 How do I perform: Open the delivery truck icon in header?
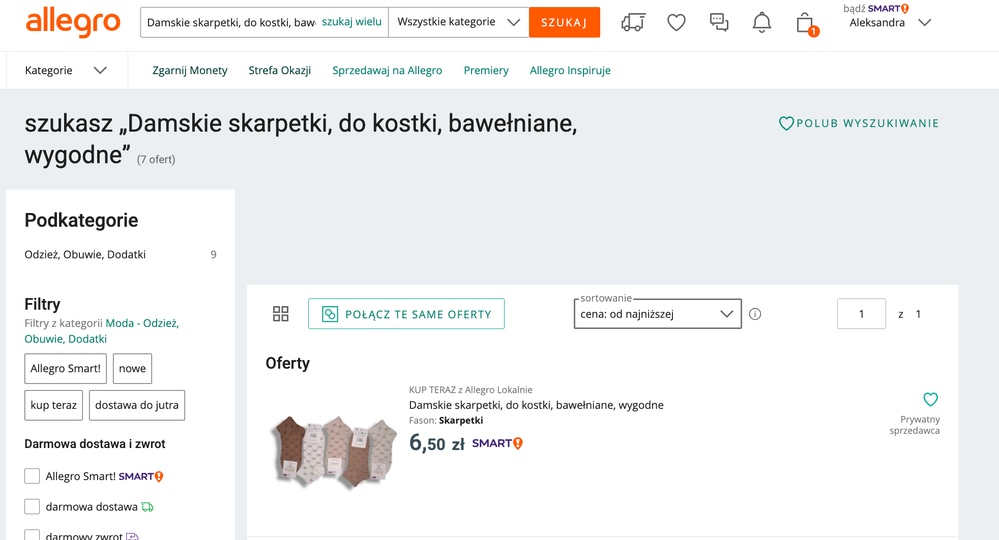pyautogui.click(x=633, y=22)
